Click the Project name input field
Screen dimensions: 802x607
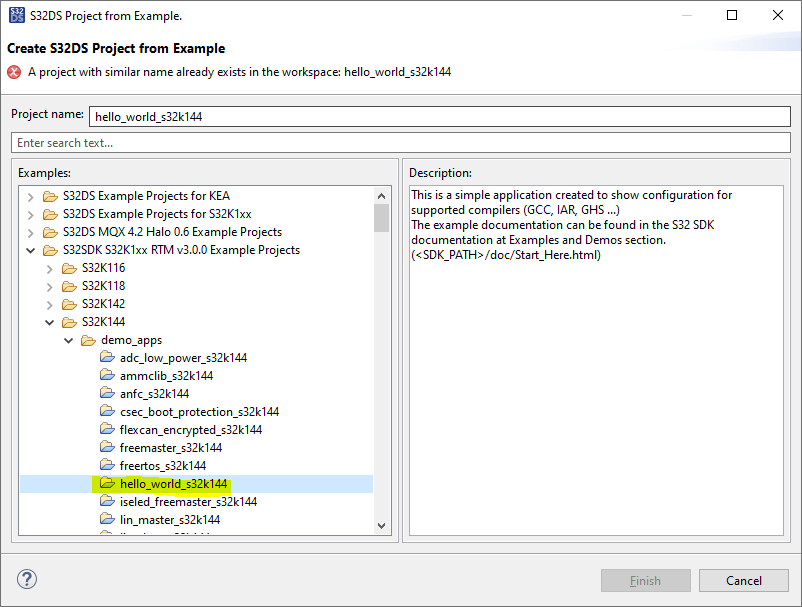440,117
